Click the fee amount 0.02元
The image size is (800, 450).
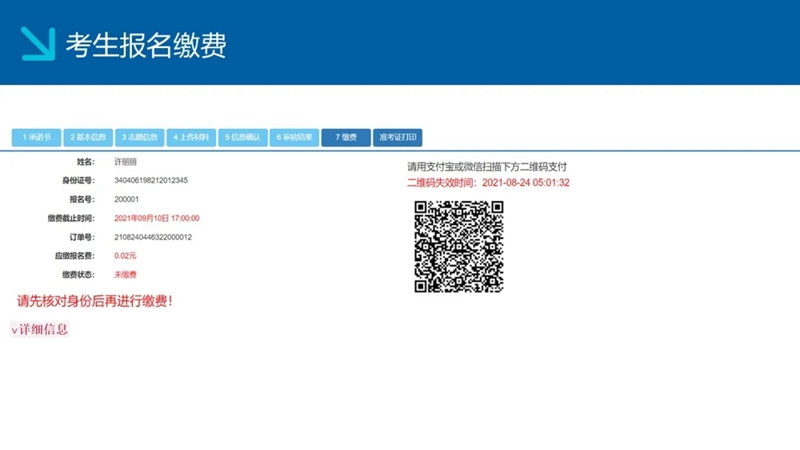coord(125,256)
